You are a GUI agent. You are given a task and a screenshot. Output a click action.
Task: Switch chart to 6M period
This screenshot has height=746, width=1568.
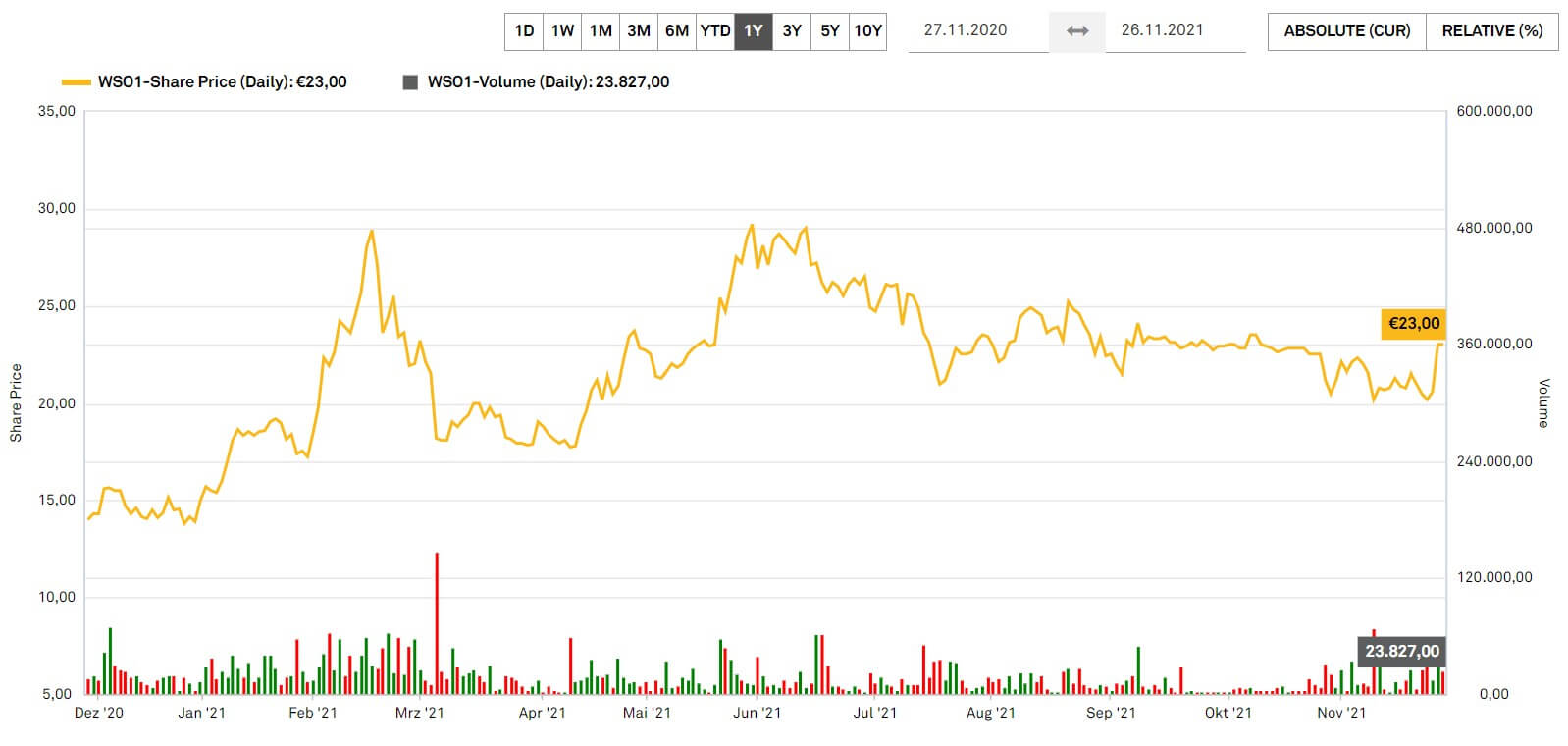pyautogui.click(x=677, y=31)
